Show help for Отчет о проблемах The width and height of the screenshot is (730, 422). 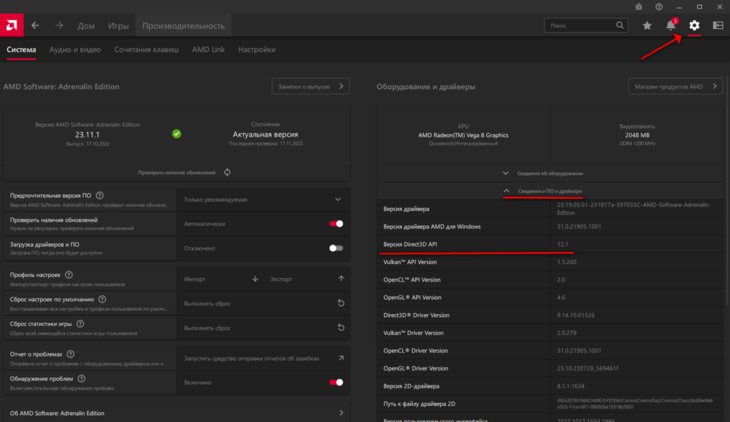point(70,354)
